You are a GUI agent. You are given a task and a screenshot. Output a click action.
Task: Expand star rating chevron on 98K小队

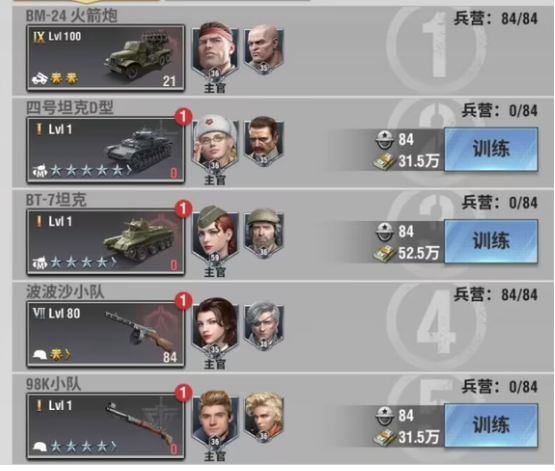(x=114, y=446)
